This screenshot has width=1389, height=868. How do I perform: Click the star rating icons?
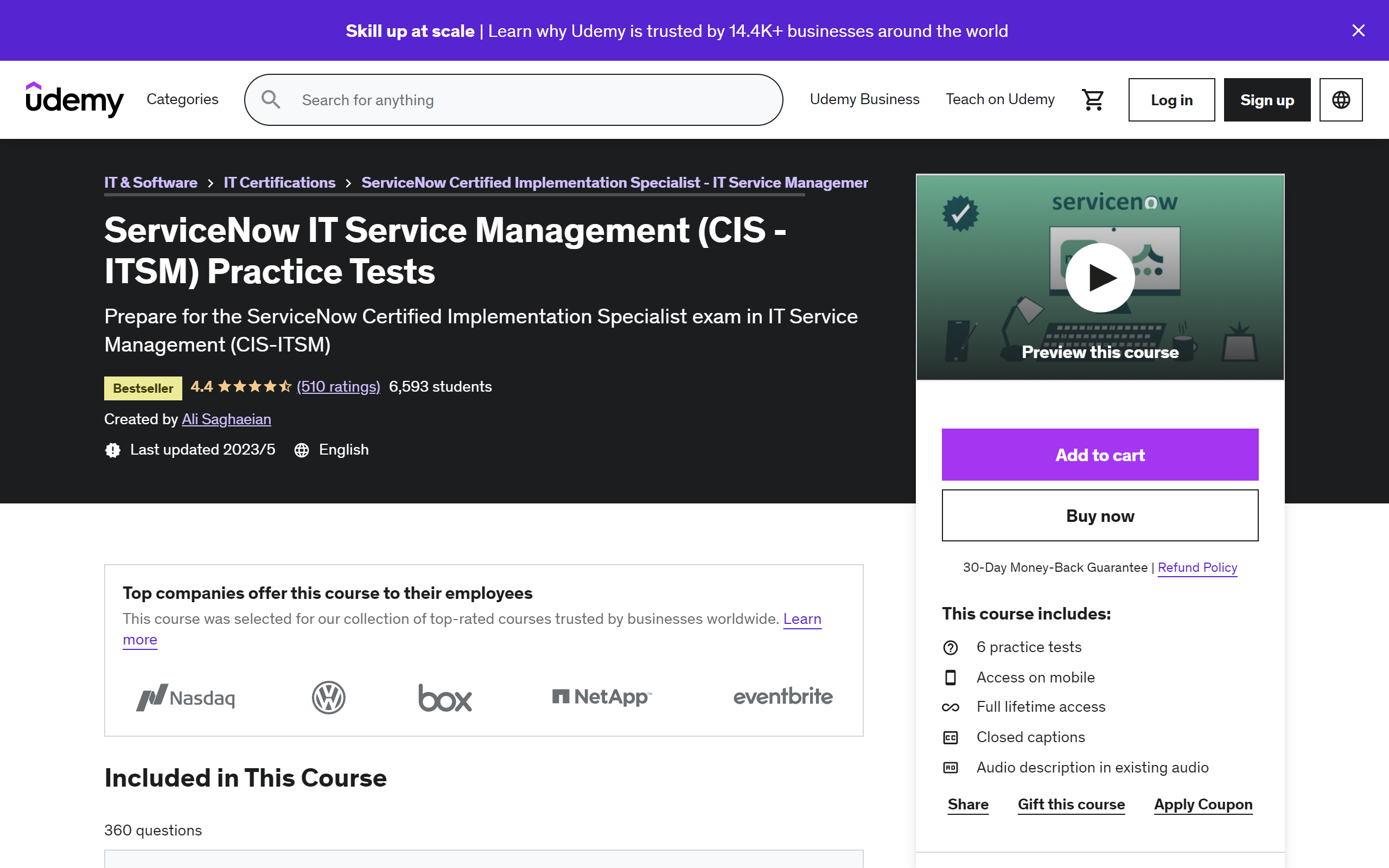click(255, 386)
